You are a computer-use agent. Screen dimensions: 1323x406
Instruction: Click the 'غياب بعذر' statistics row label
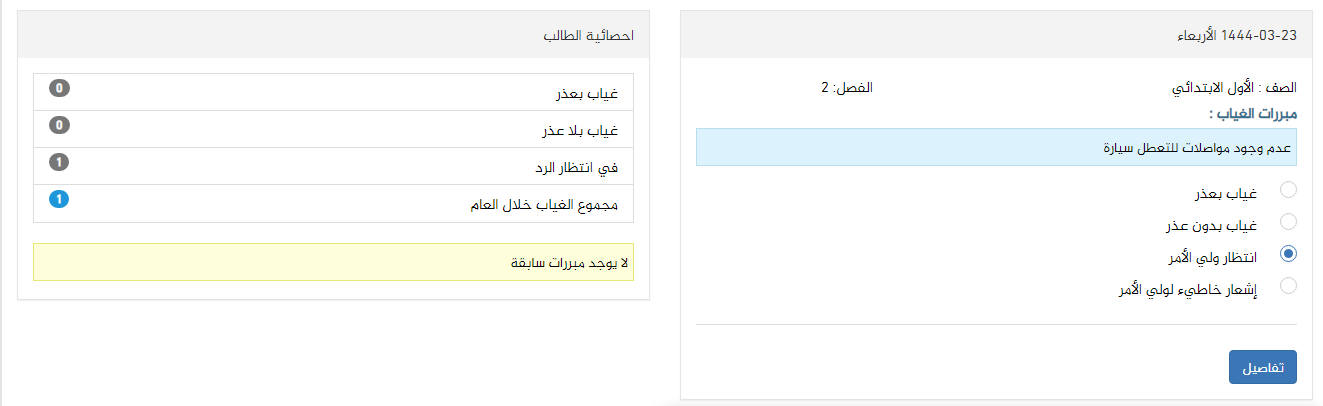click(x=587, y=94)
